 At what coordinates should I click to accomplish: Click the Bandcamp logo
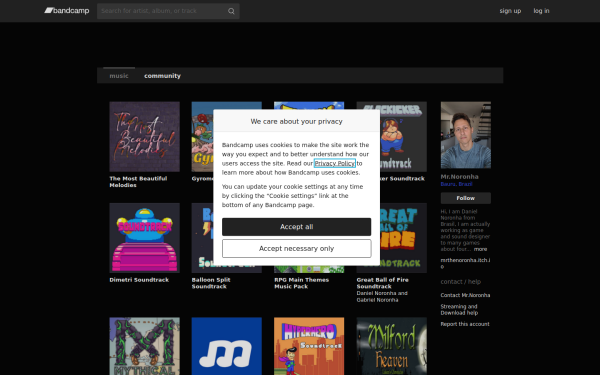pos(67,11)
